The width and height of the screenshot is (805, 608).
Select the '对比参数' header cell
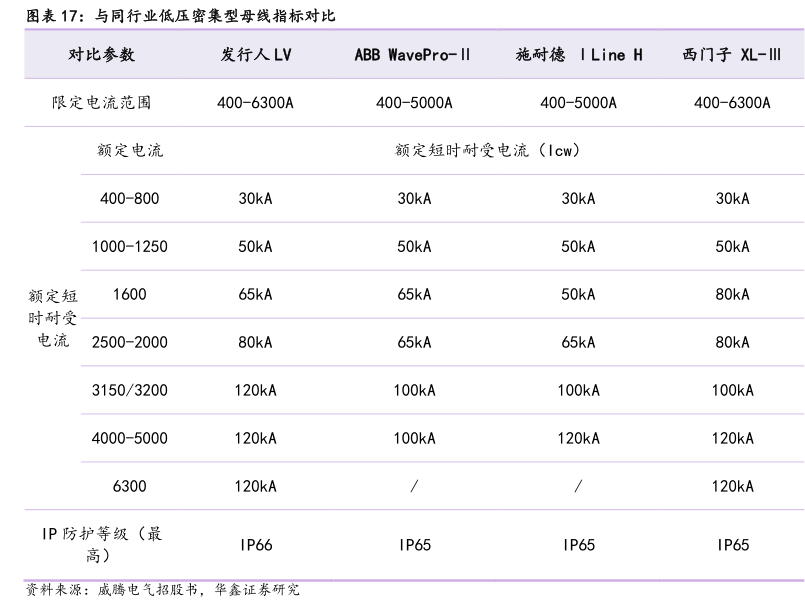click(102, 54)
